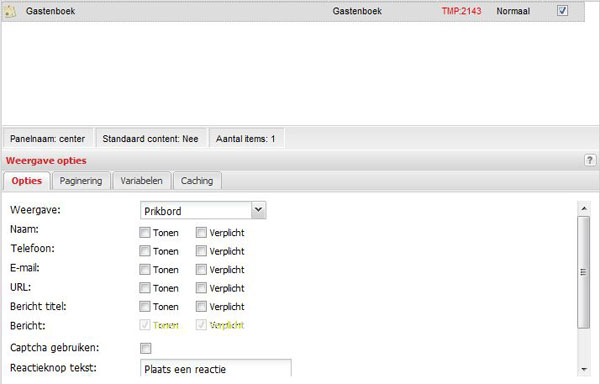Click the Captcha gebruiken label
Image resolution: width=600 pixels, height=384 pixels.
[54, 348]
